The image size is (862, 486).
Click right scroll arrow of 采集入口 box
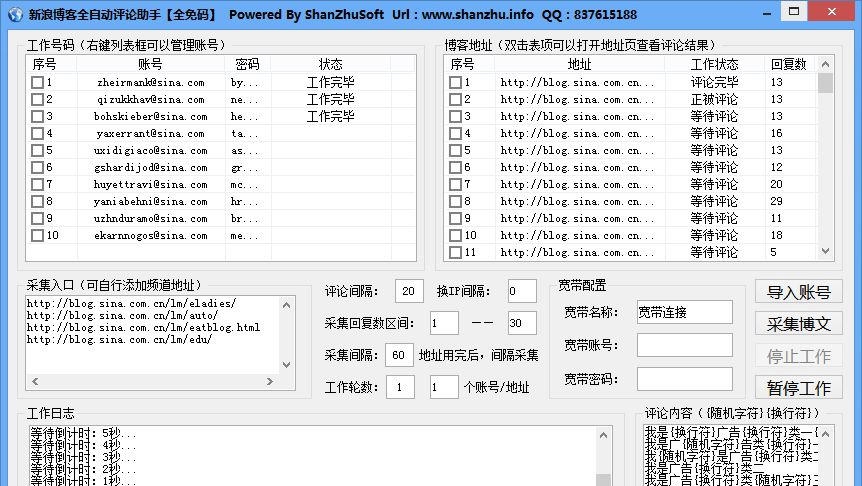tap(270, 381)
